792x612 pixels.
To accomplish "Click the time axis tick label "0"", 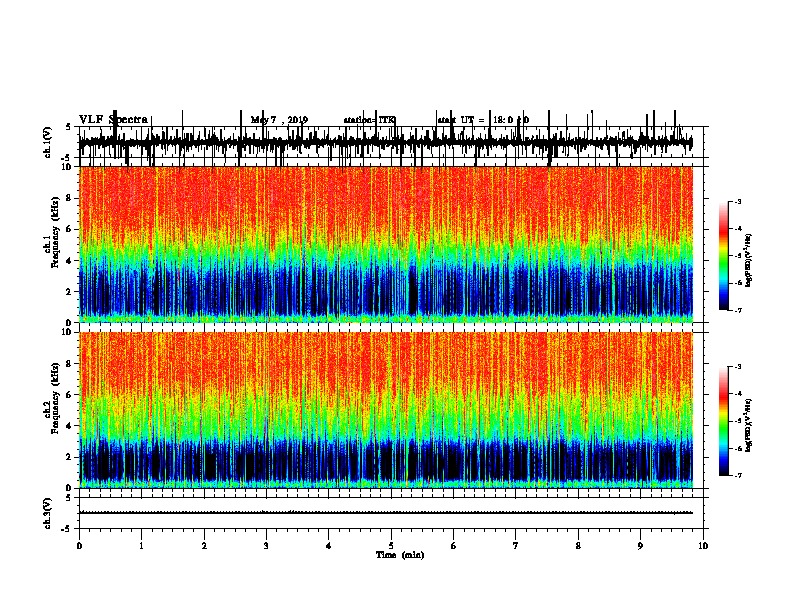I will [79, 546].
